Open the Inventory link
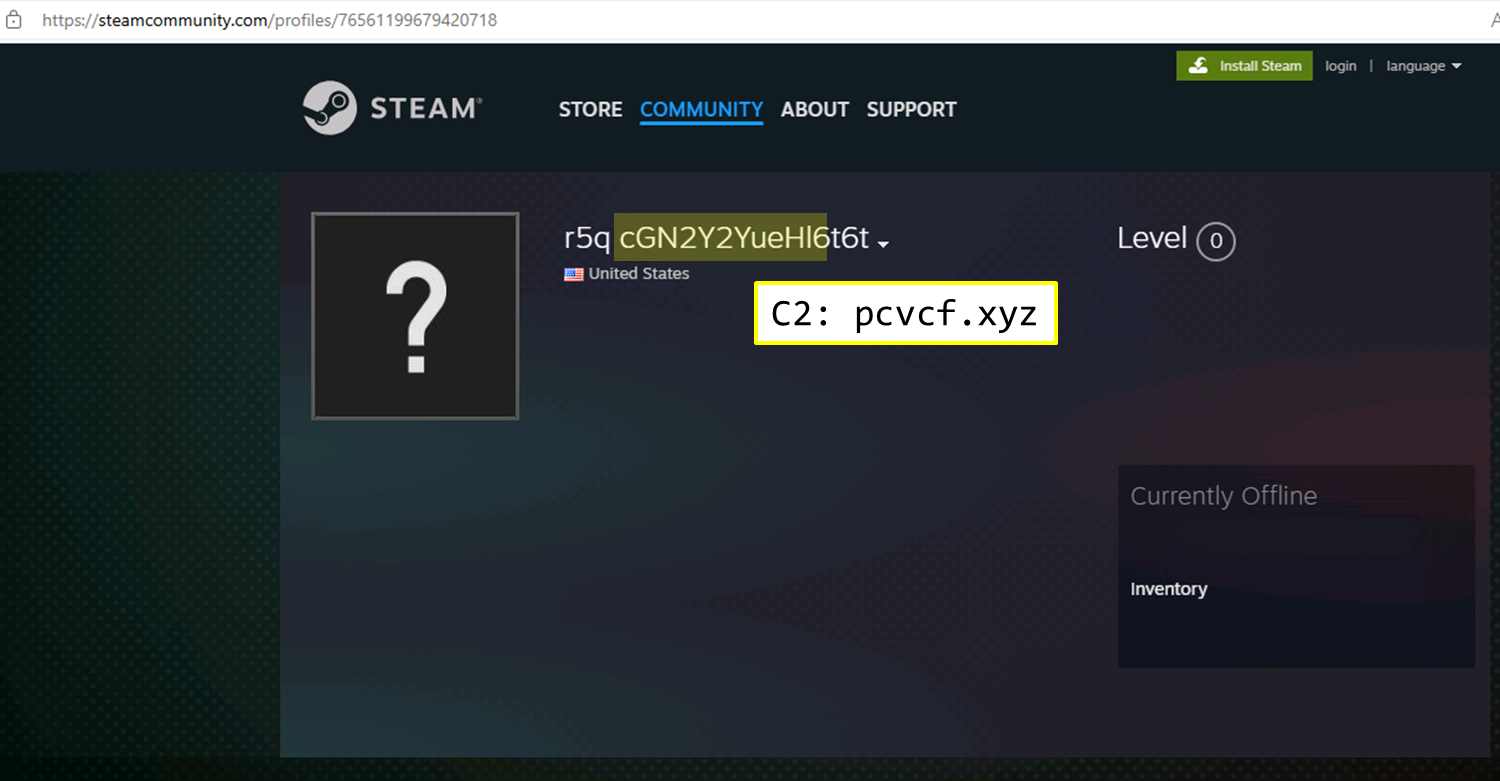The width and height of the screenshot is (1500, 781). [x=1168, y=589]
